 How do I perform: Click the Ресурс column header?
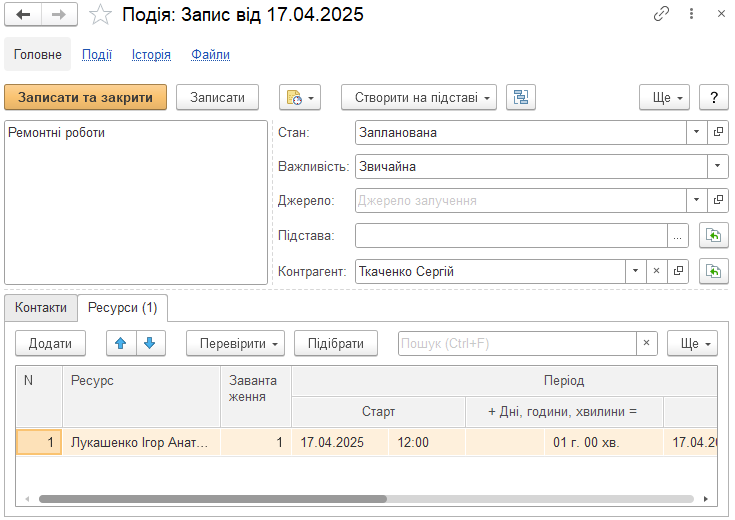141,396
